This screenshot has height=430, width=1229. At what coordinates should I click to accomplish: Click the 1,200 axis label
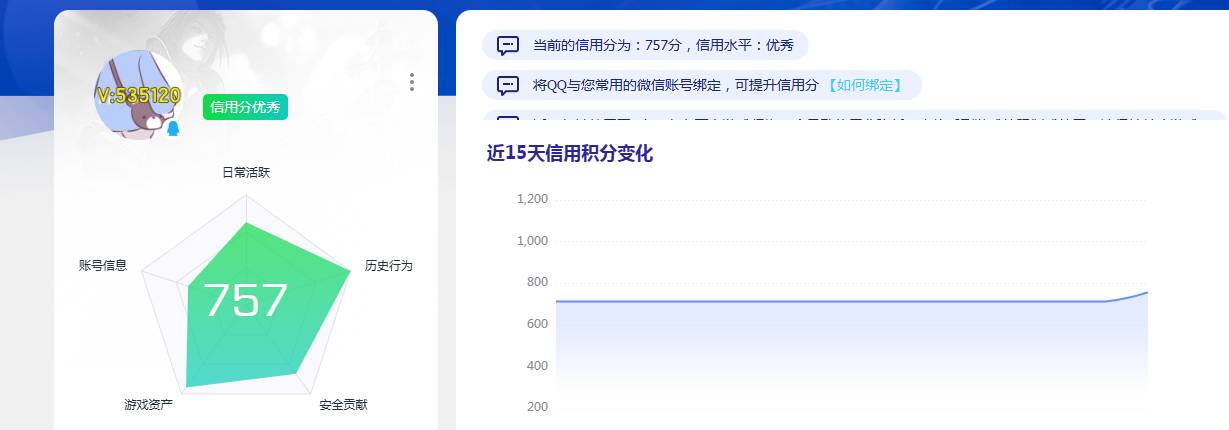click(532, 199)
